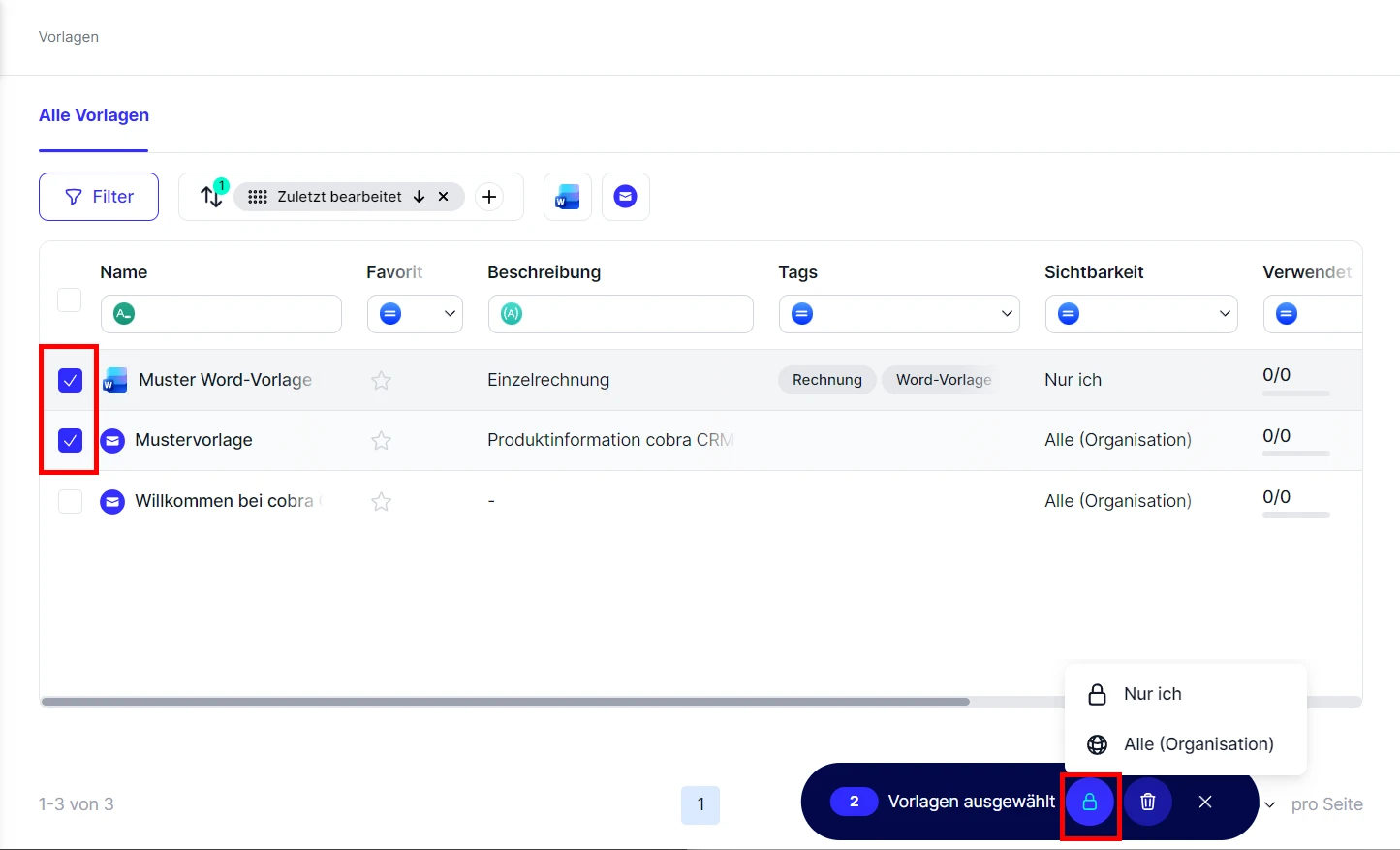This screenshot has width=1400, height=850.
Task: Click equals icon in Verwendet filter
Action: [x=1287, y=314]
